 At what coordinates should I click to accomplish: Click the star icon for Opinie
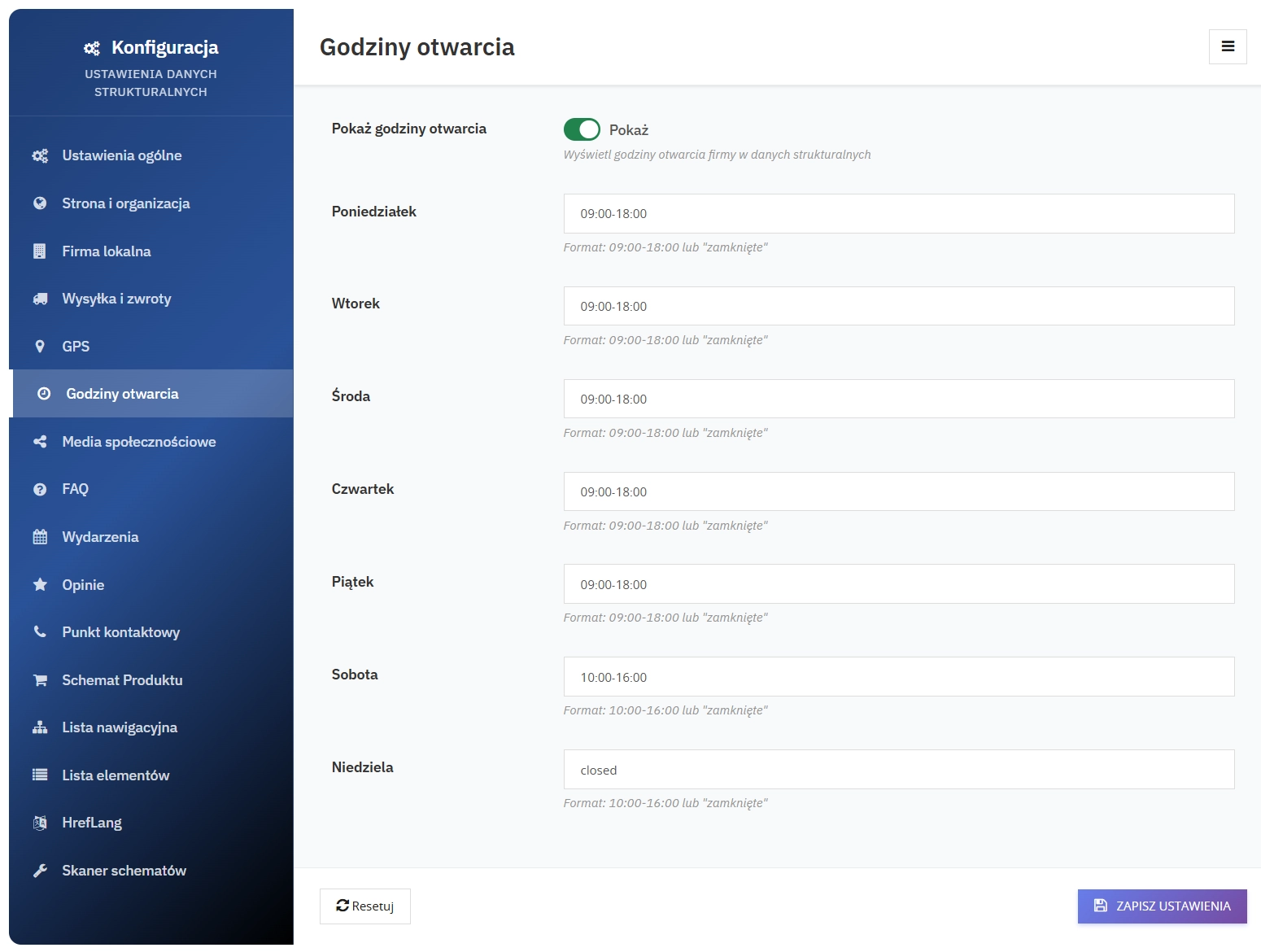point(39,583)
